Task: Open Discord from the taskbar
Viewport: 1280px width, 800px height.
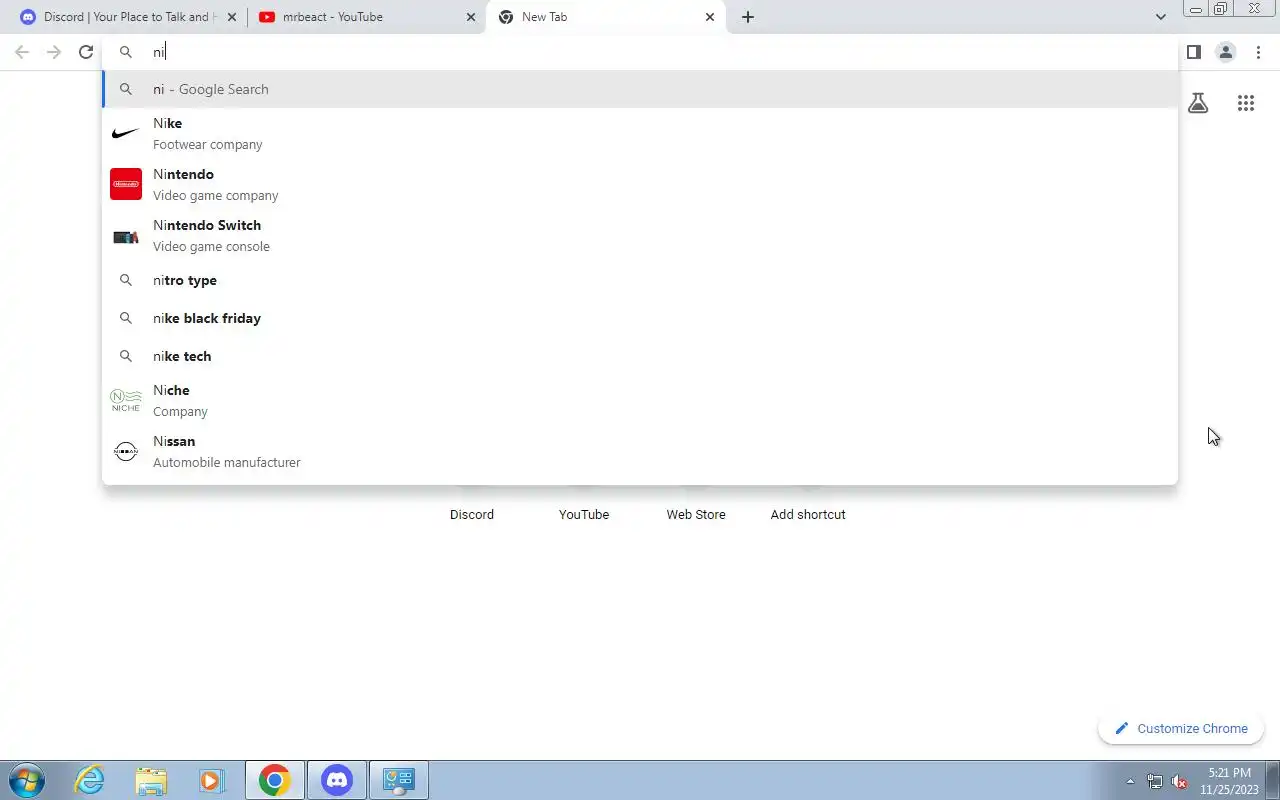Action: coord(337,780)
